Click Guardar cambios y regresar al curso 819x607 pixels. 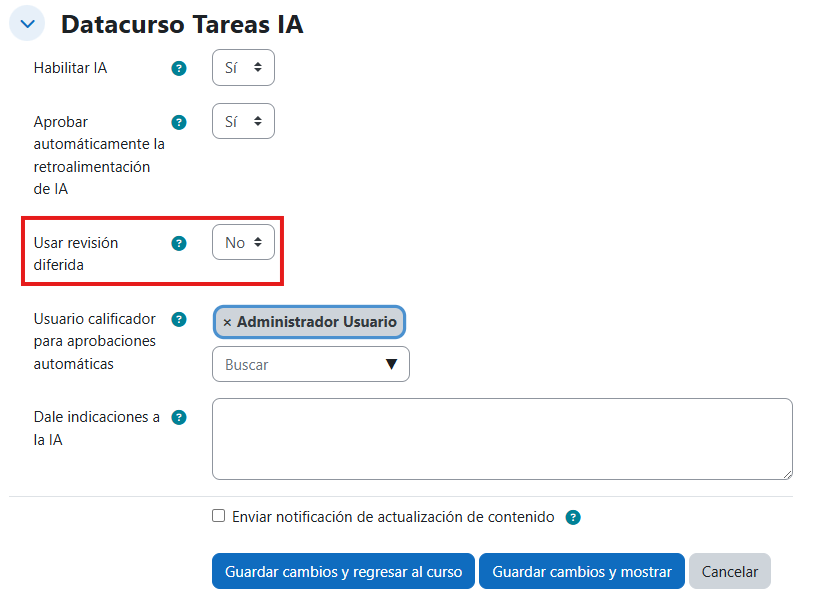click(x=343, y=572)
